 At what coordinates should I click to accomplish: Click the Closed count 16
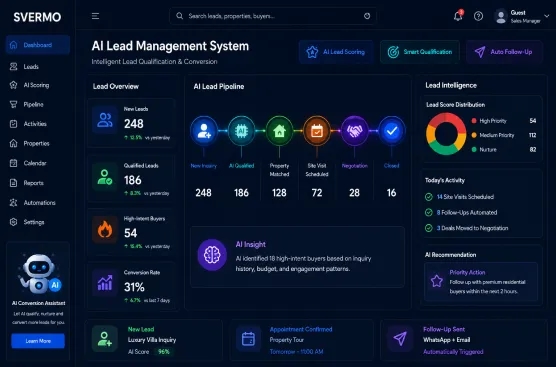[x=391, y=193]
